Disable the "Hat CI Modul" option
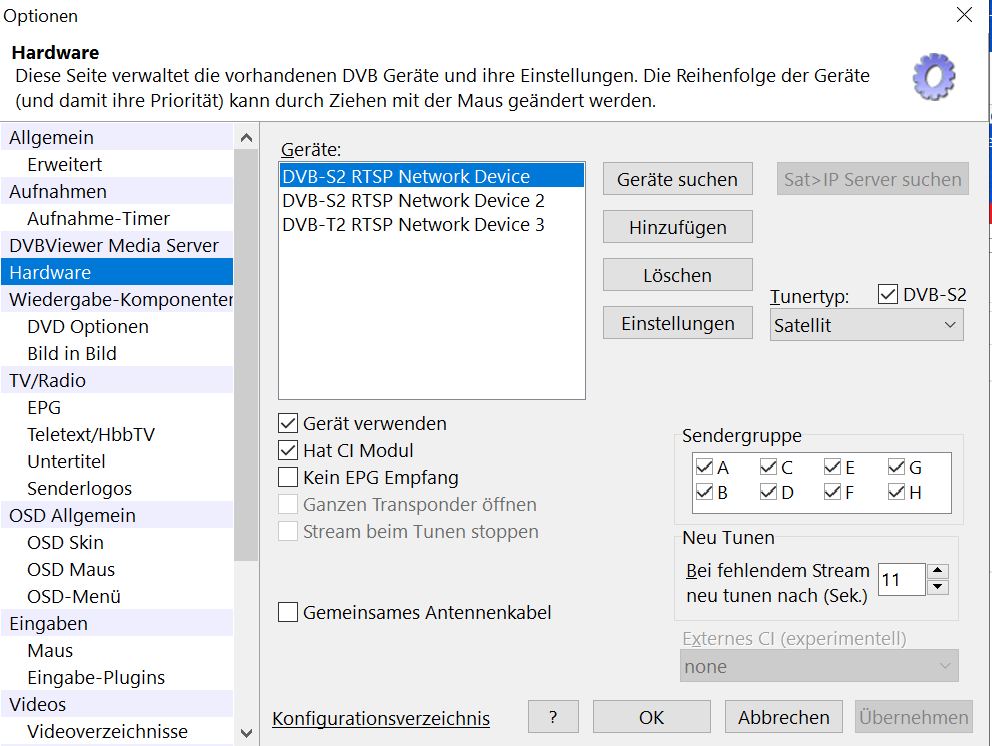Viewport: 992px width, 746px height. point(288,451)
